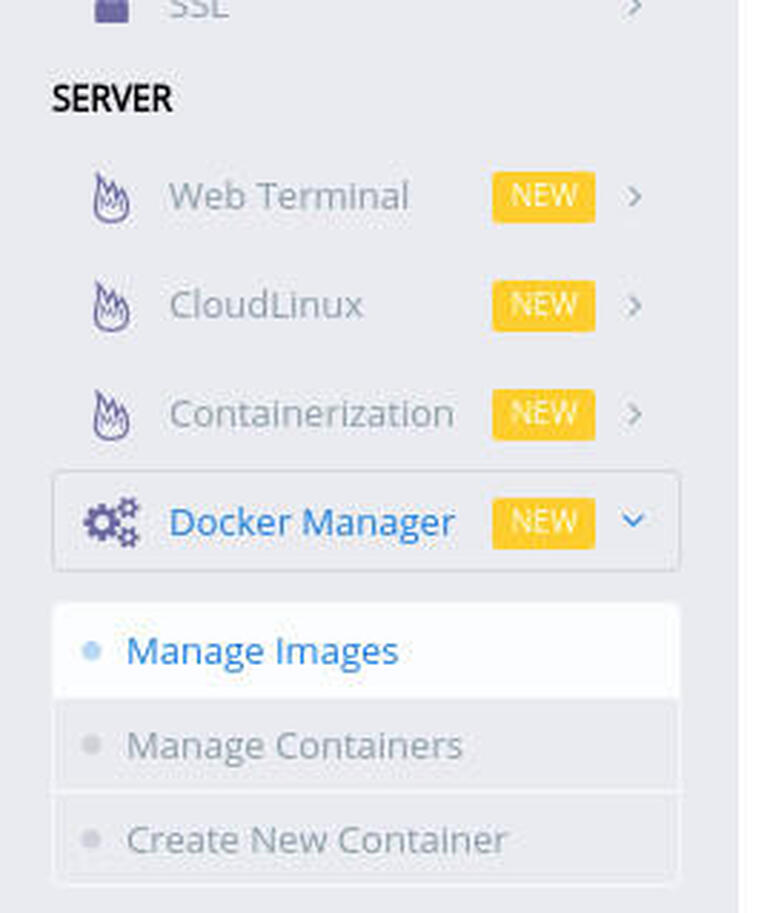Click the NEW badge next to CloudLinux

click(x=543, y=306)
